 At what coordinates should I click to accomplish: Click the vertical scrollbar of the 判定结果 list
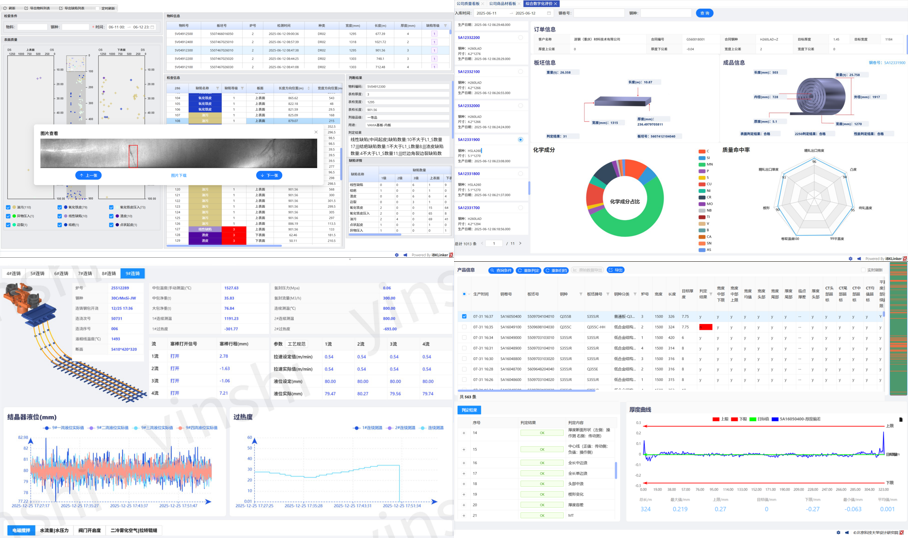[x=616, y=470]
